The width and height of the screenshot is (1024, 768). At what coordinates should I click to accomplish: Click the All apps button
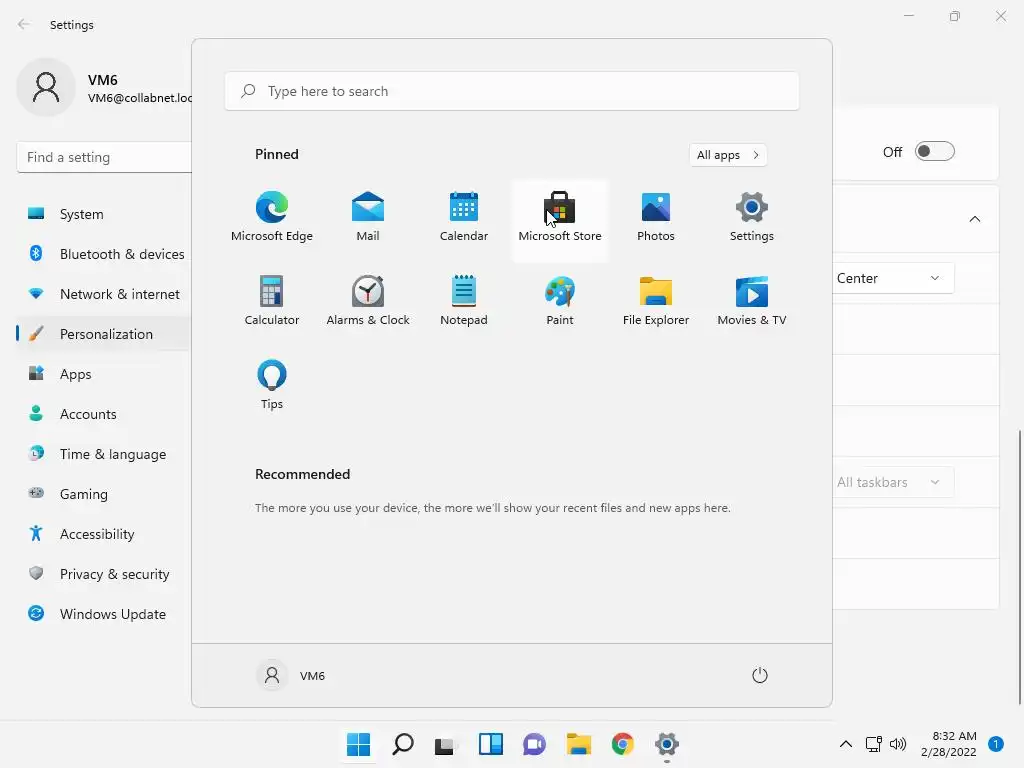coord(728,155)
